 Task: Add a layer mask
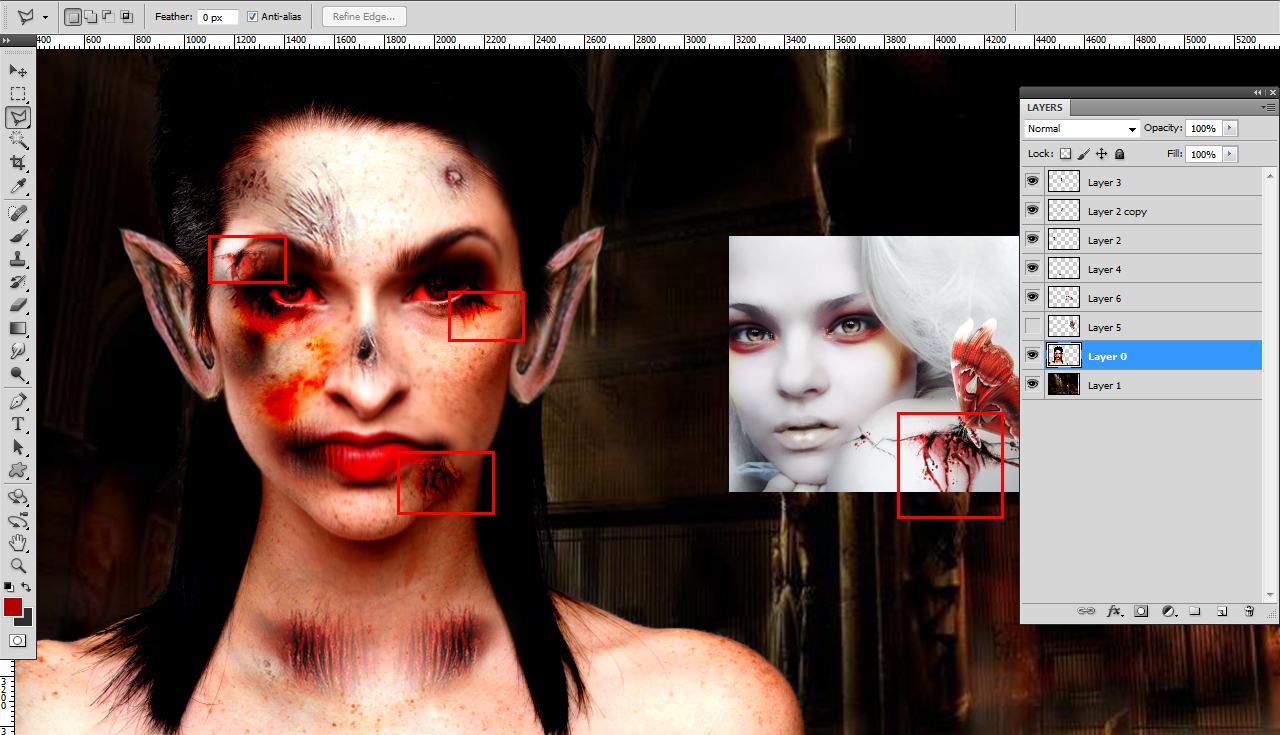click(1141, 611)
